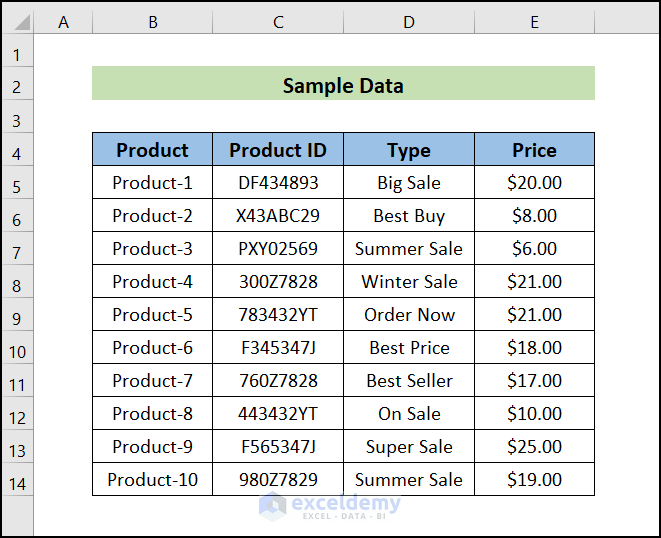The height and width of the screenshot is (538, 661).
Task: Click the Type header cell
Action: pyautogui.click(x=409, y=150)
